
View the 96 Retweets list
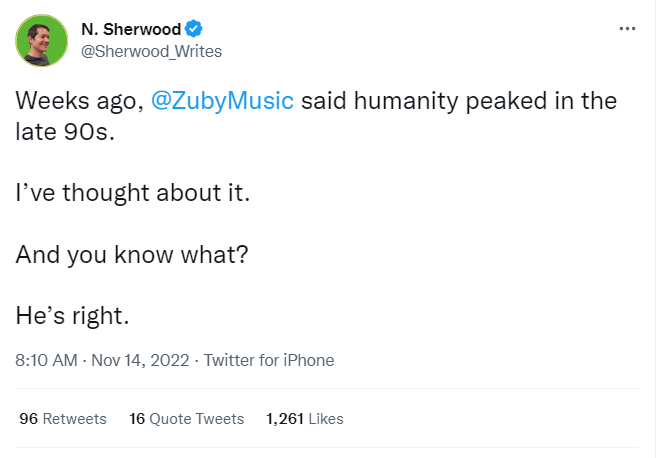[63, 419]
